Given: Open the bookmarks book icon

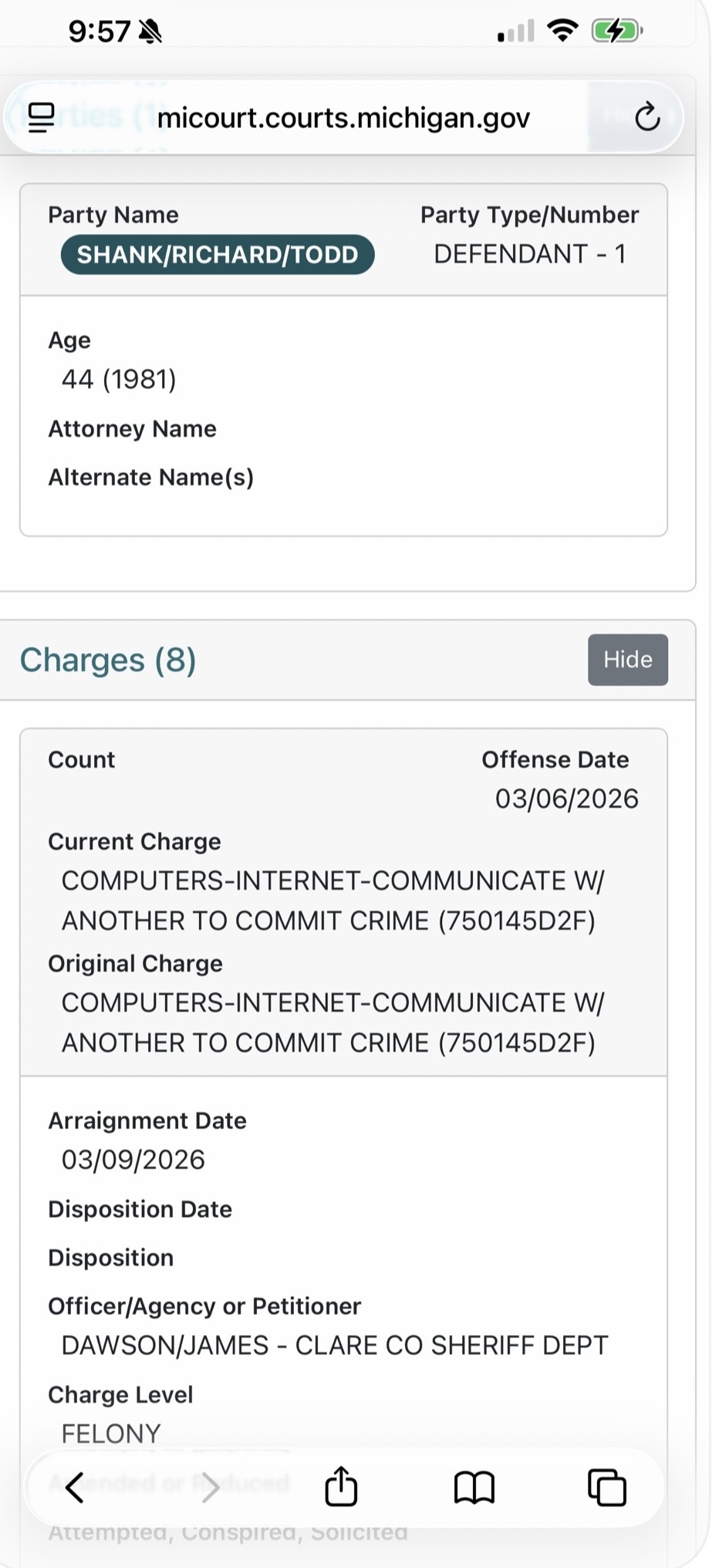Looking at the screenshot, I should [x=474, y=1486].
